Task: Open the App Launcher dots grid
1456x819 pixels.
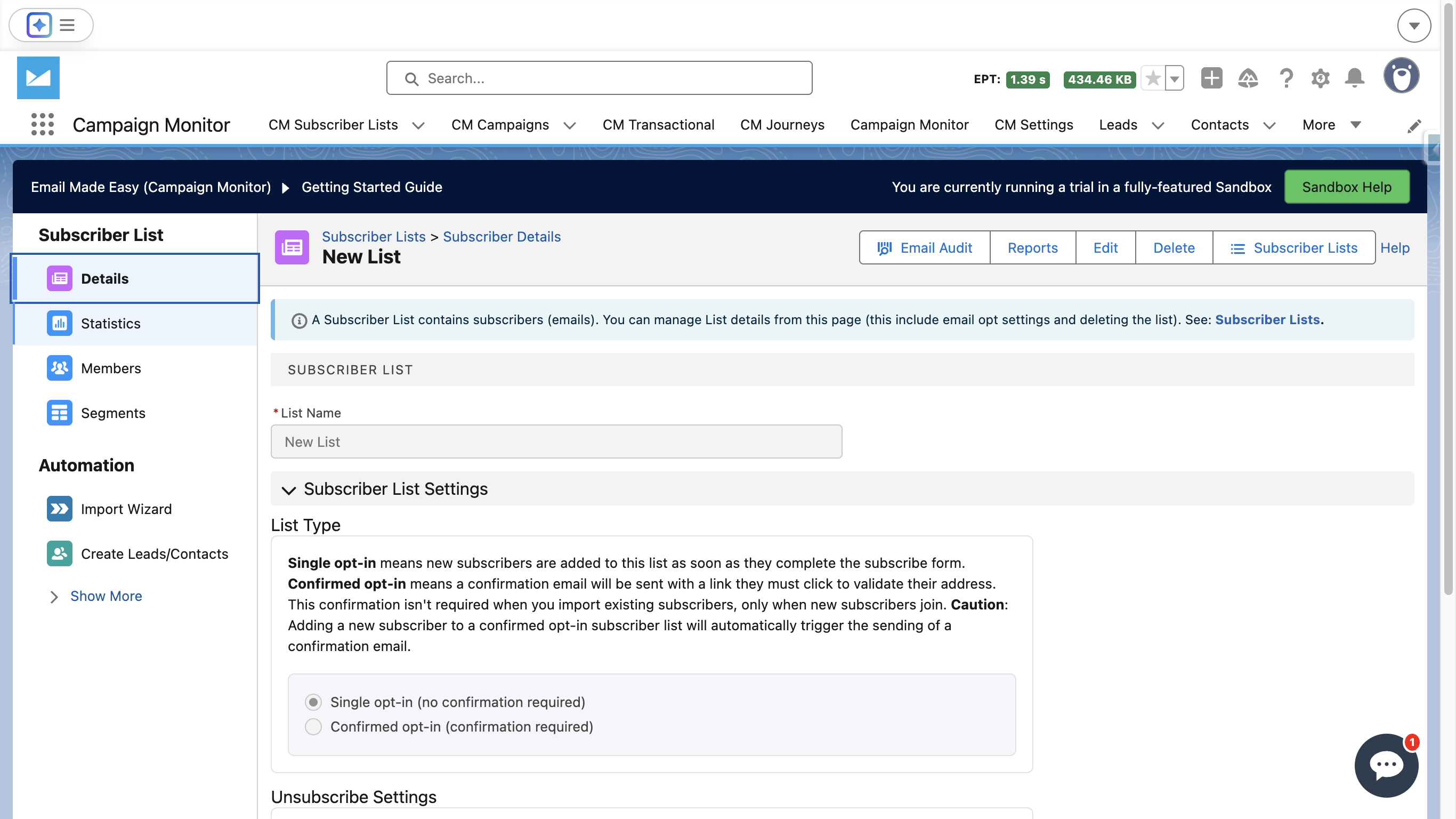Action: [x=43, y=124]
